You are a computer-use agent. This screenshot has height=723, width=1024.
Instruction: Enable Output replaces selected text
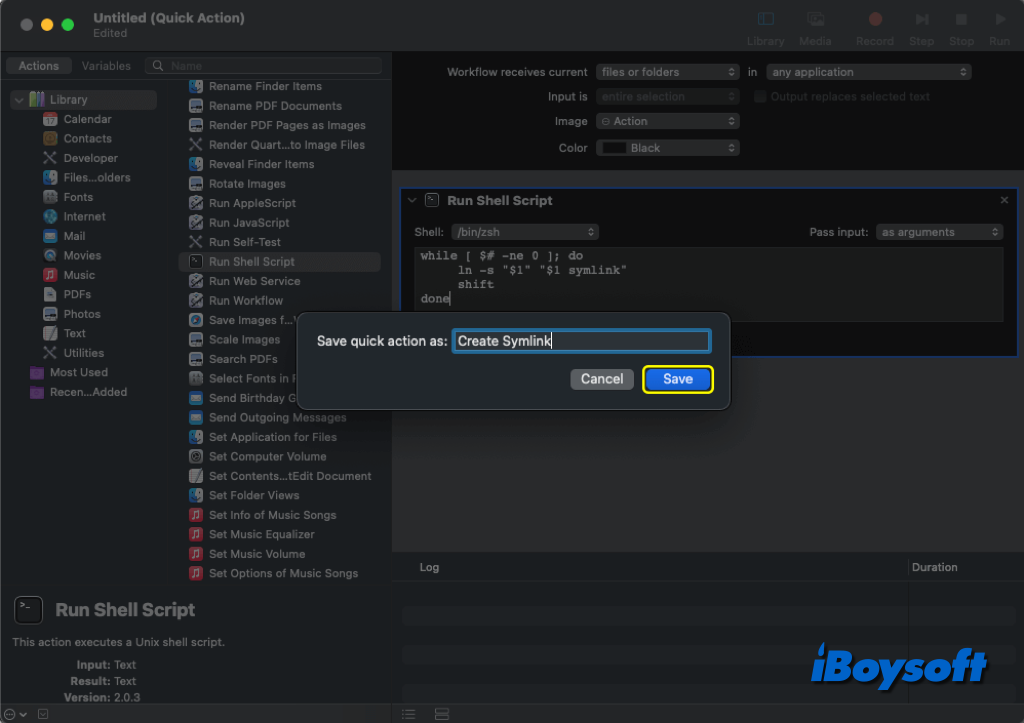pos(760,95)
